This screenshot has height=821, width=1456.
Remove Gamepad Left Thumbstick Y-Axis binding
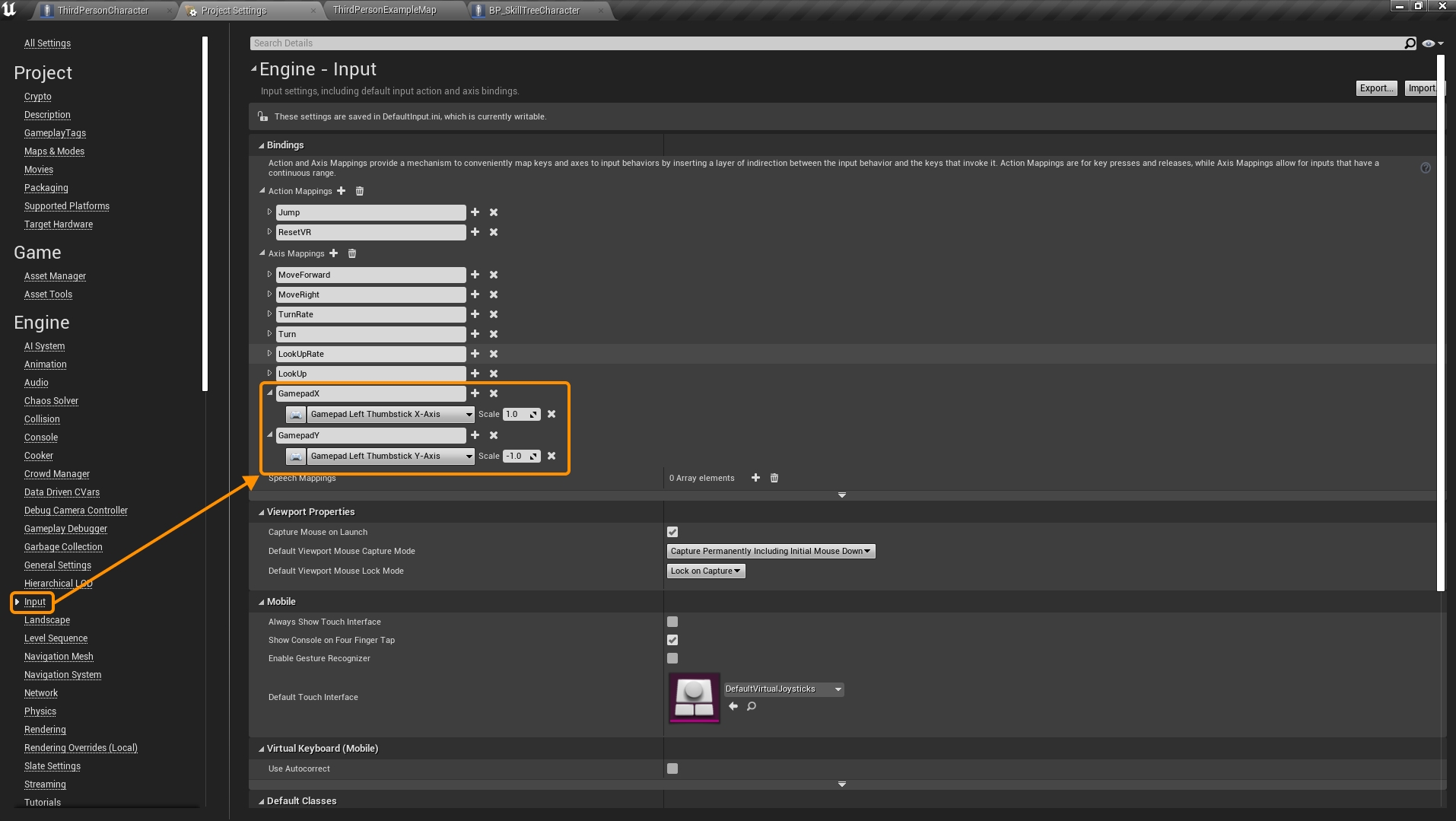tap(552, 456)
